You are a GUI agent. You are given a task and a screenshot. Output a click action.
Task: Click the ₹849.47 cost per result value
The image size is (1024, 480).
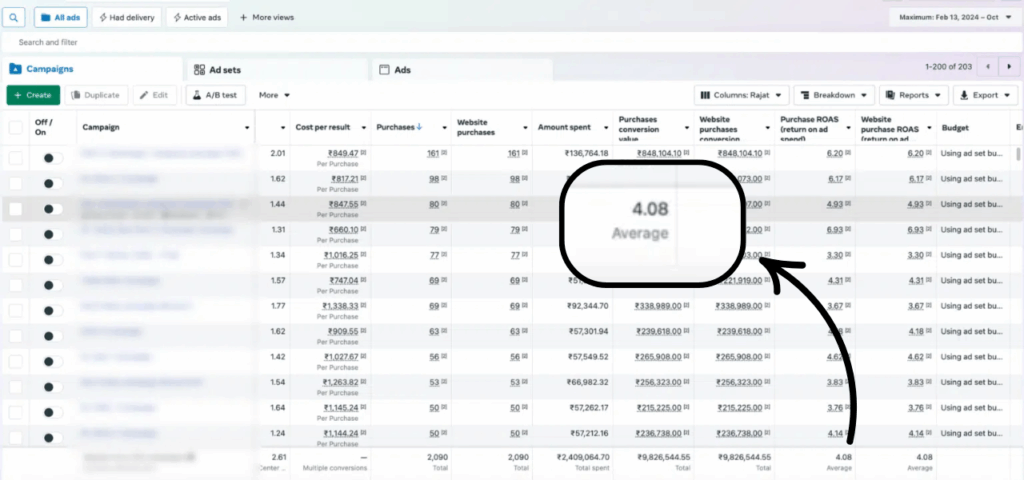343,153
